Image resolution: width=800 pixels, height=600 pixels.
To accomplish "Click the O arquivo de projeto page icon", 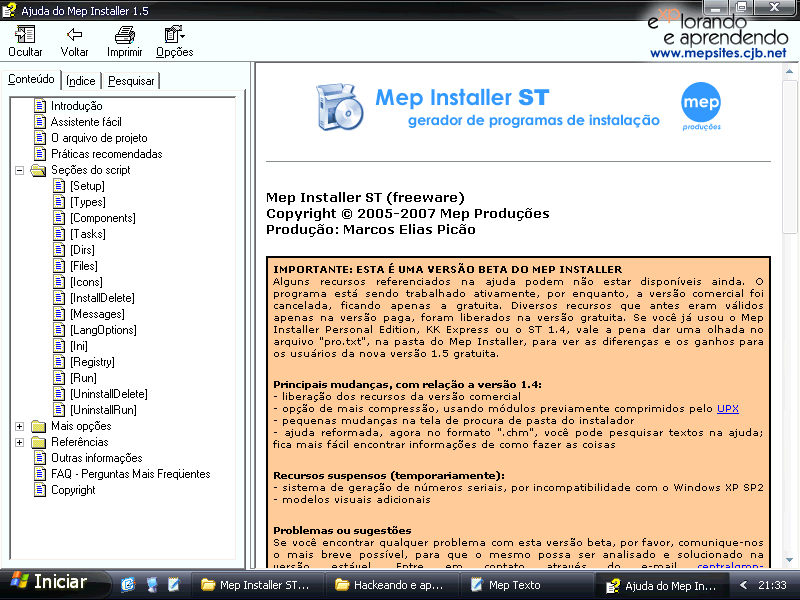I will [x=40, y=138].
